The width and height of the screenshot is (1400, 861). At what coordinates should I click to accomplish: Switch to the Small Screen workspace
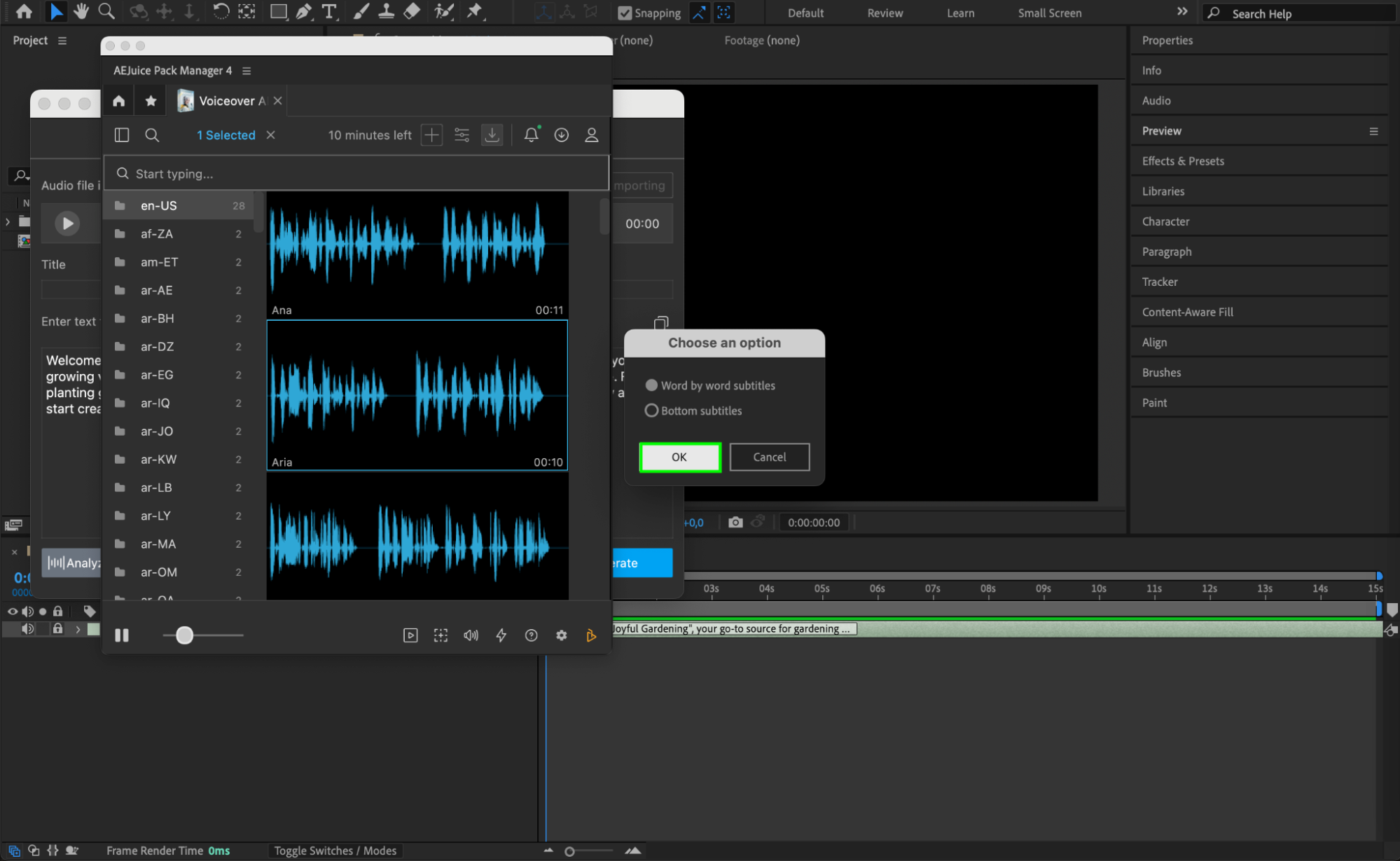coord(1049,13)
